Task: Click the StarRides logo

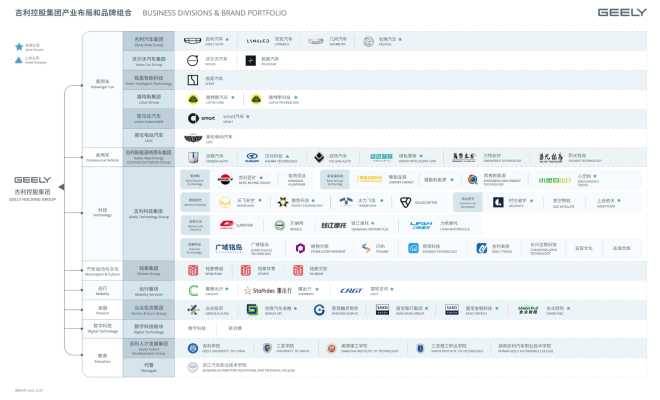Action: (x=268, y=291)
